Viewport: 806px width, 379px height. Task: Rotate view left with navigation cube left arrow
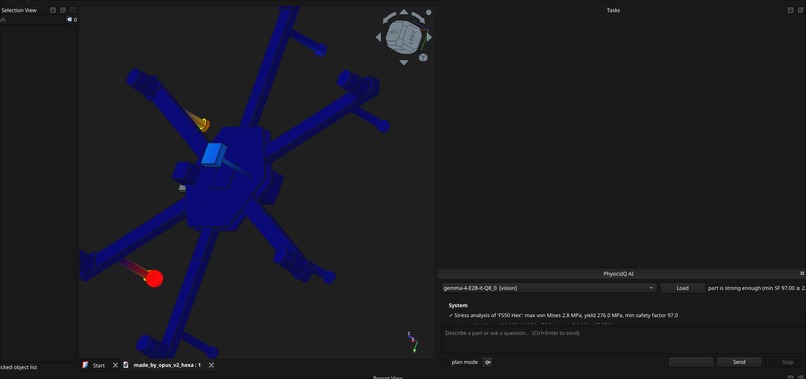(x=379, y=37)
